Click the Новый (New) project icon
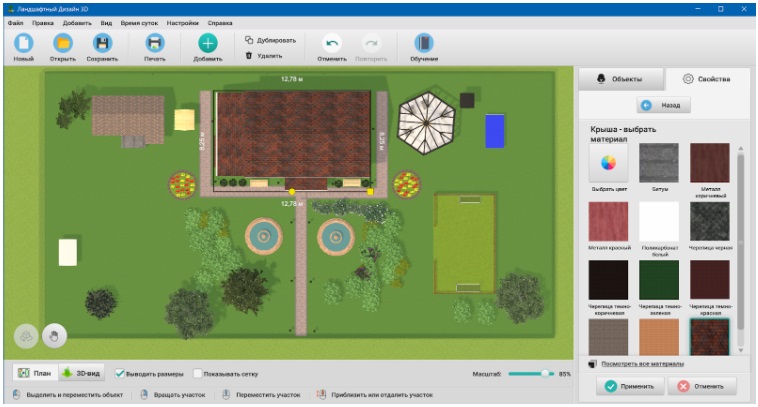This screenshot has height=407, width=758. (23, 43)
